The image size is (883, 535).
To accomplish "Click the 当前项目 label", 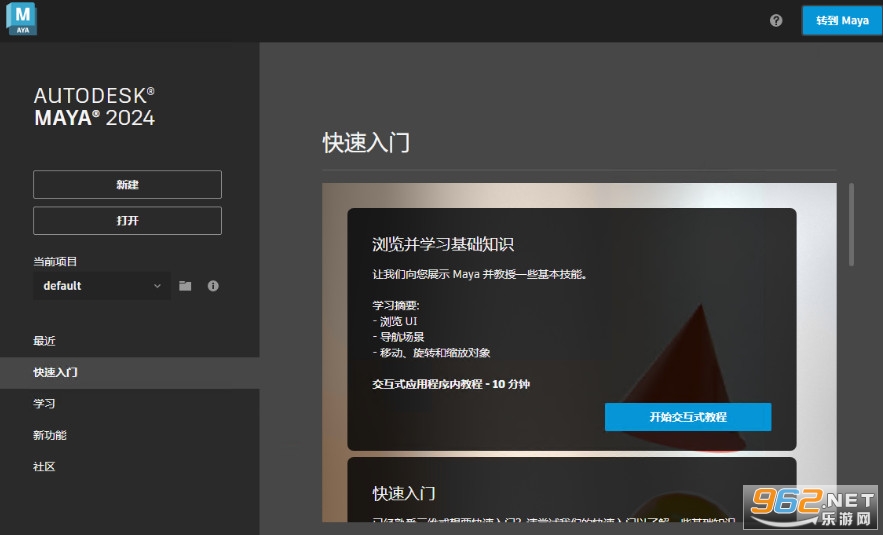I will coord(55,261).
